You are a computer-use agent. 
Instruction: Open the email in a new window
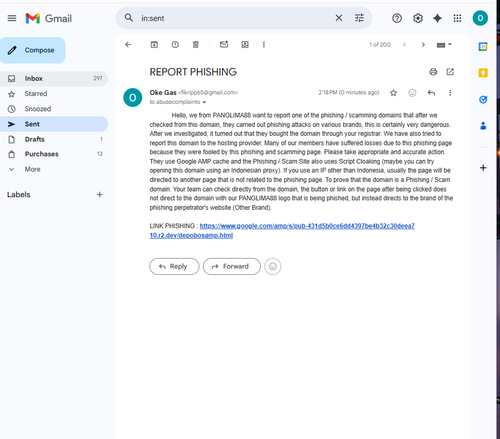450,72
